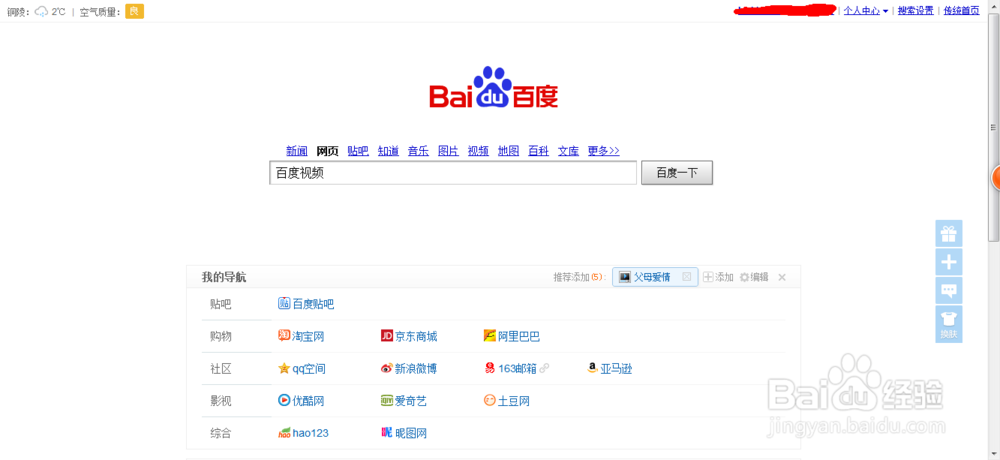Switch to the 文库 tab
This screenshot has height=460, width=1000.
pos(569,151)
